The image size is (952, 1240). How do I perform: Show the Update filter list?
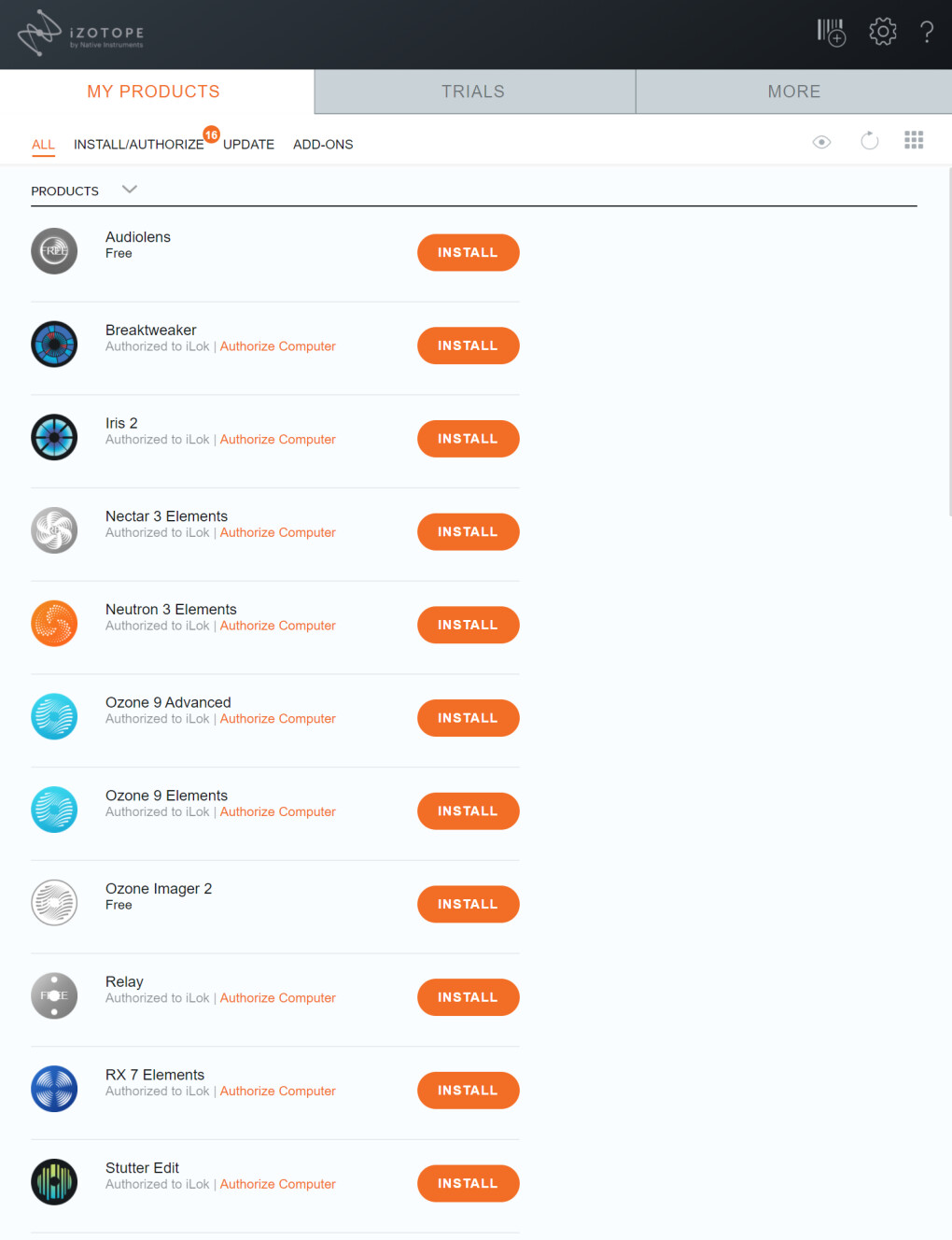(x=248, y=145)
